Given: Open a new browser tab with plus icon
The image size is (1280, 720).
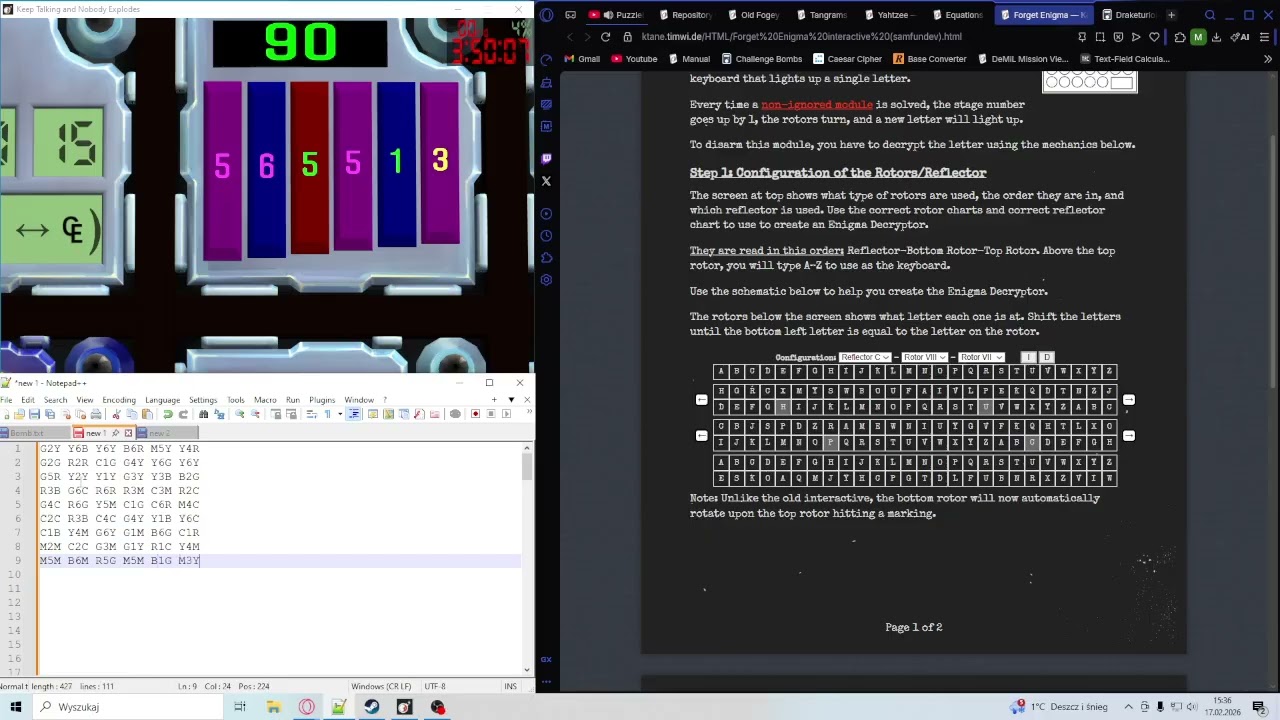Looking at the screenshot, I should 1171,15.
